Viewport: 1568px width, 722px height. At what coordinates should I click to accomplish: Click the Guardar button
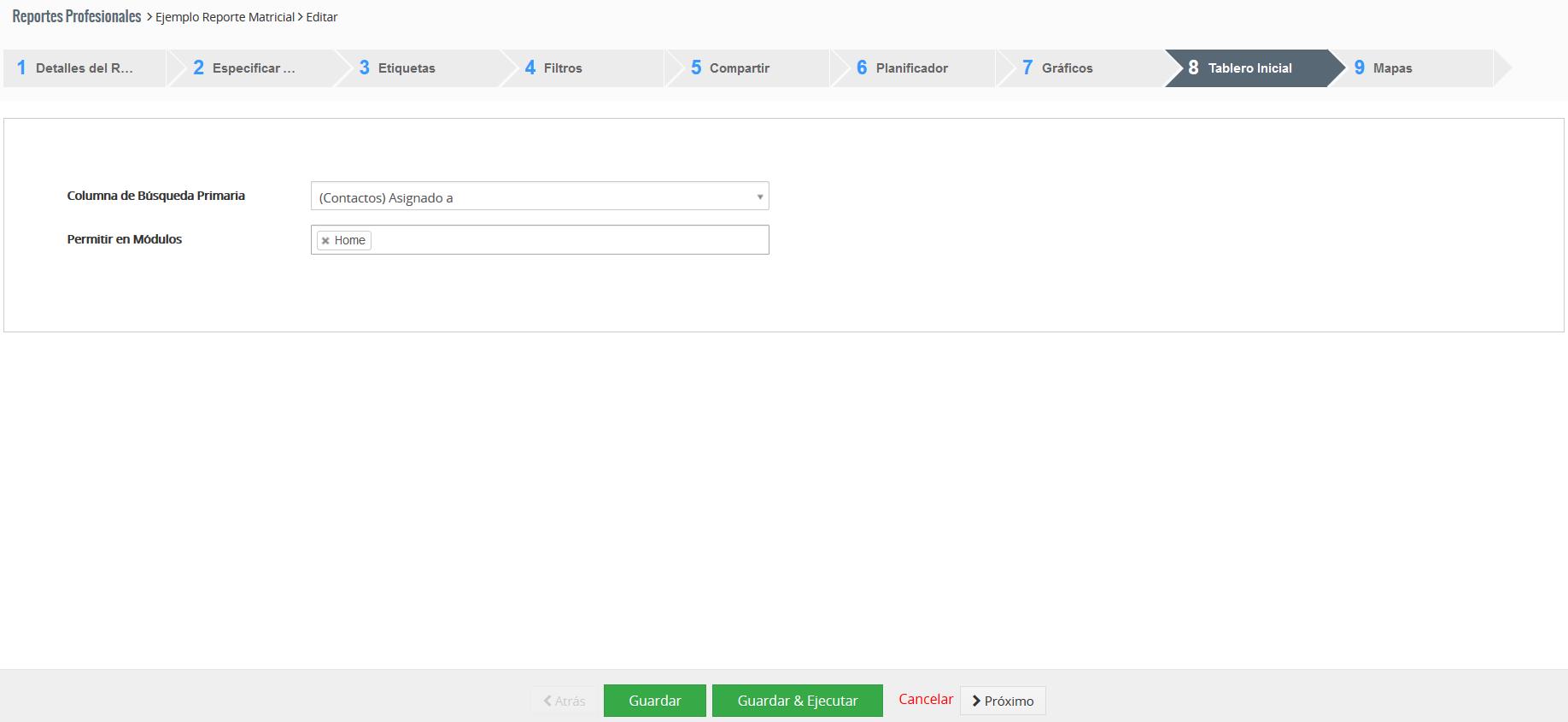(654, 701)
